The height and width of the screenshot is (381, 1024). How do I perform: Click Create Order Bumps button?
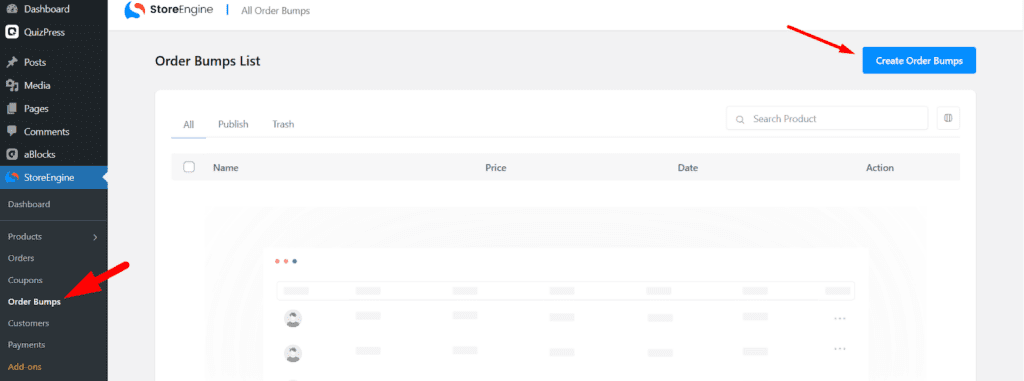pyautogui.click(x=919, y=60)
